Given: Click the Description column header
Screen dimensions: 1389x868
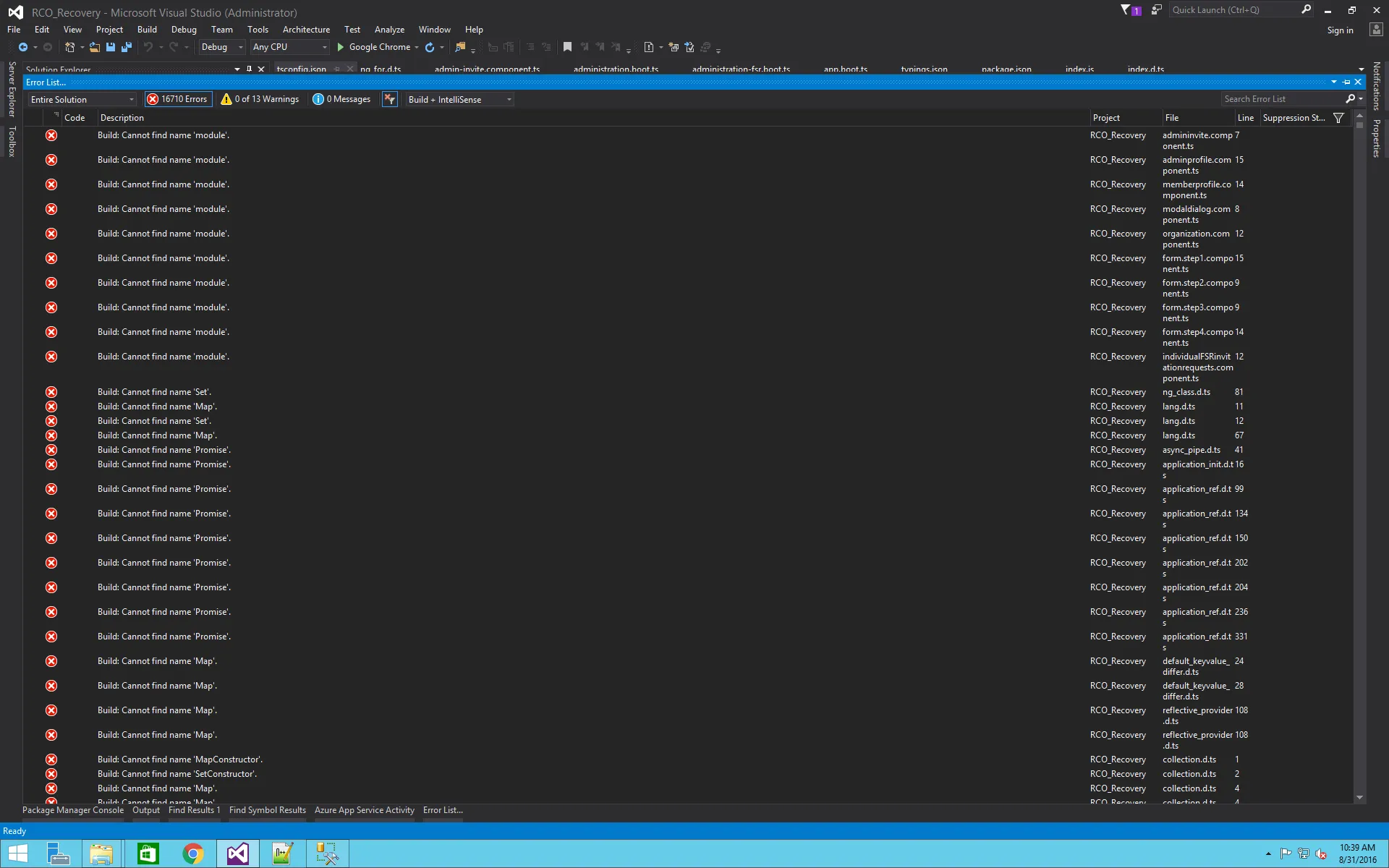Looking at the screenshot, I should (x=122, y=118).
